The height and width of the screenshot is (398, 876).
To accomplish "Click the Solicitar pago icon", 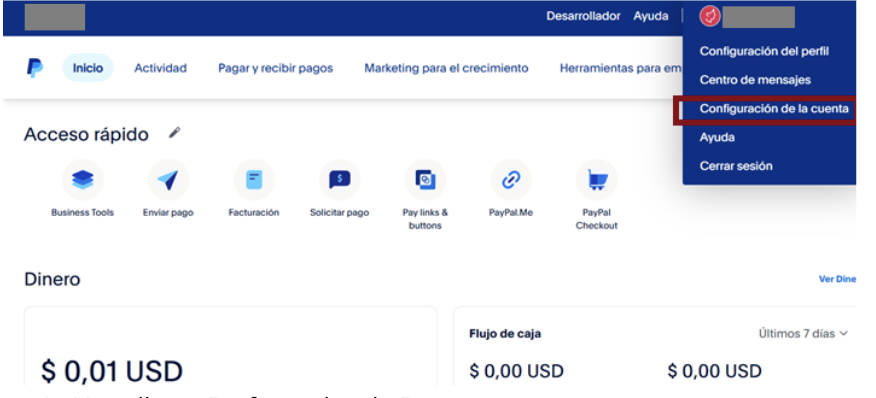I will (x=340, y=180).
